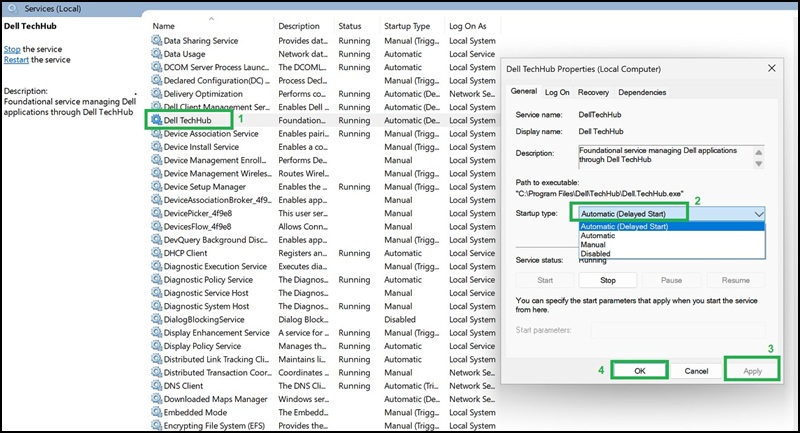The image size is (800, 433).
Task: Choose Automatic (Delayed Start) from the dropdown list
Action: (x=671, y=226)
